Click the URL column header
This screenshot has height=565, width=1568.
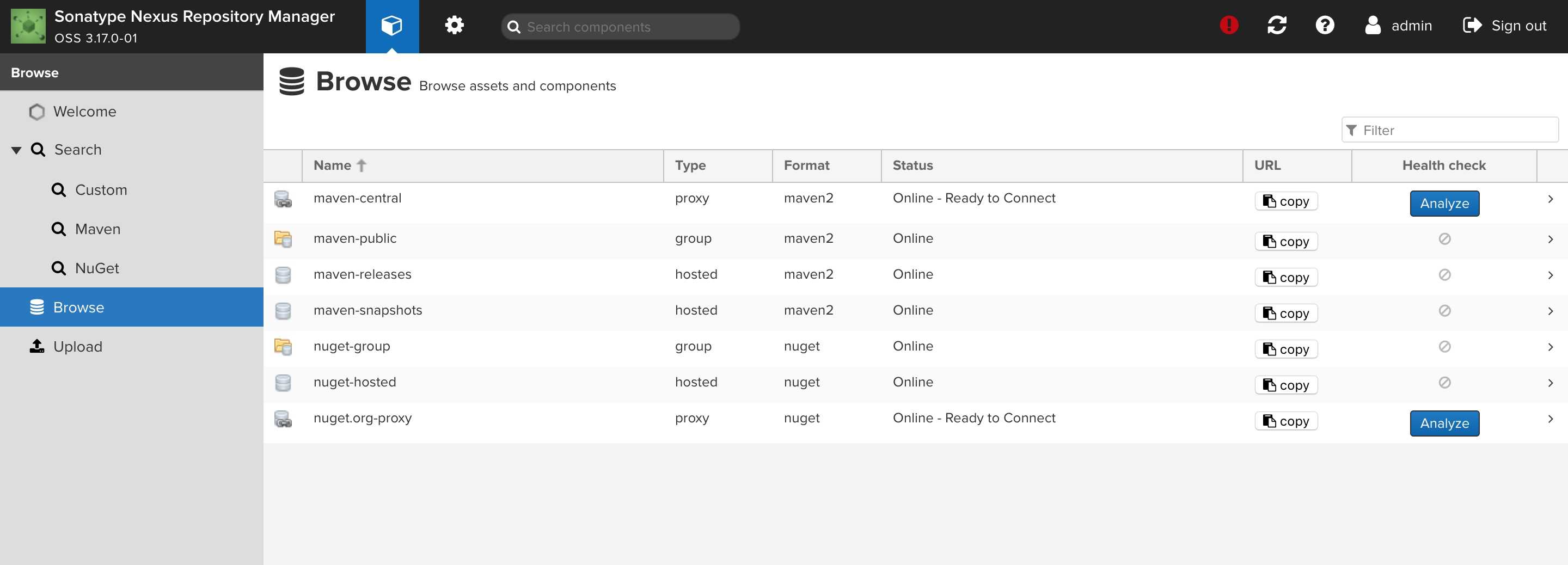point(1297,165)
